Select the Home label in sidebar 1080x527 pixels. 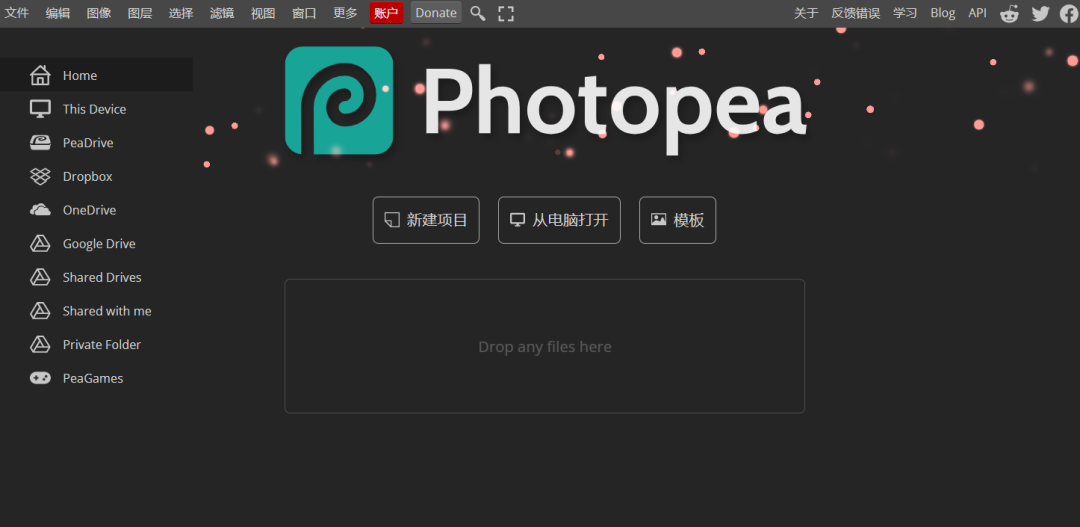tap(80, 76)
